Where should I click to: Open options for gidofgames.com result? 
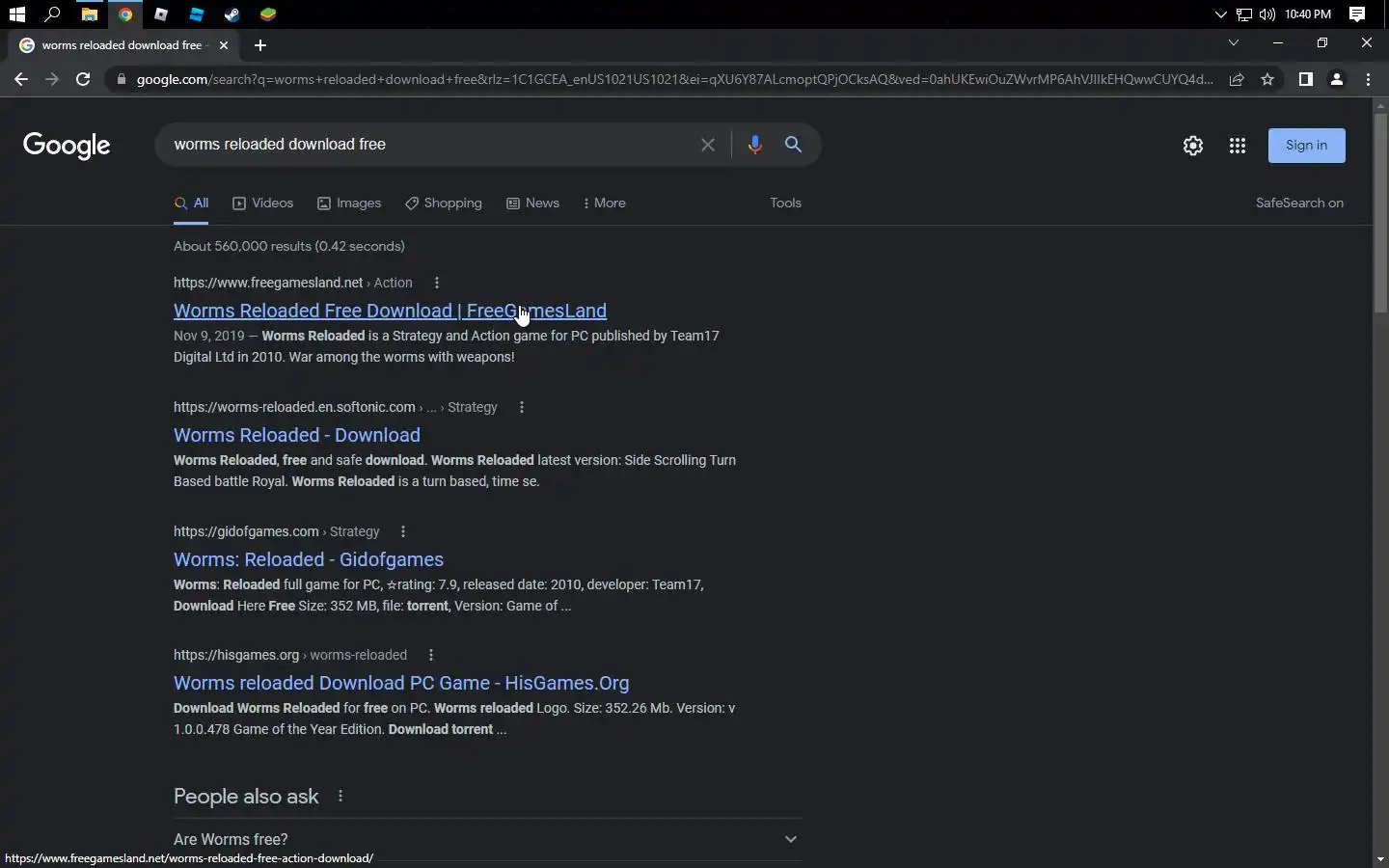point(403,531)
